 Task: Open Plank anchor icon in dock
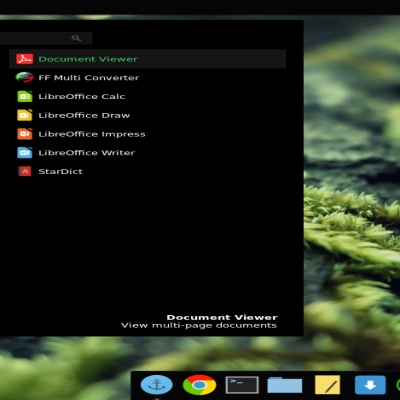pyautogui.click(x=157, y=385)
